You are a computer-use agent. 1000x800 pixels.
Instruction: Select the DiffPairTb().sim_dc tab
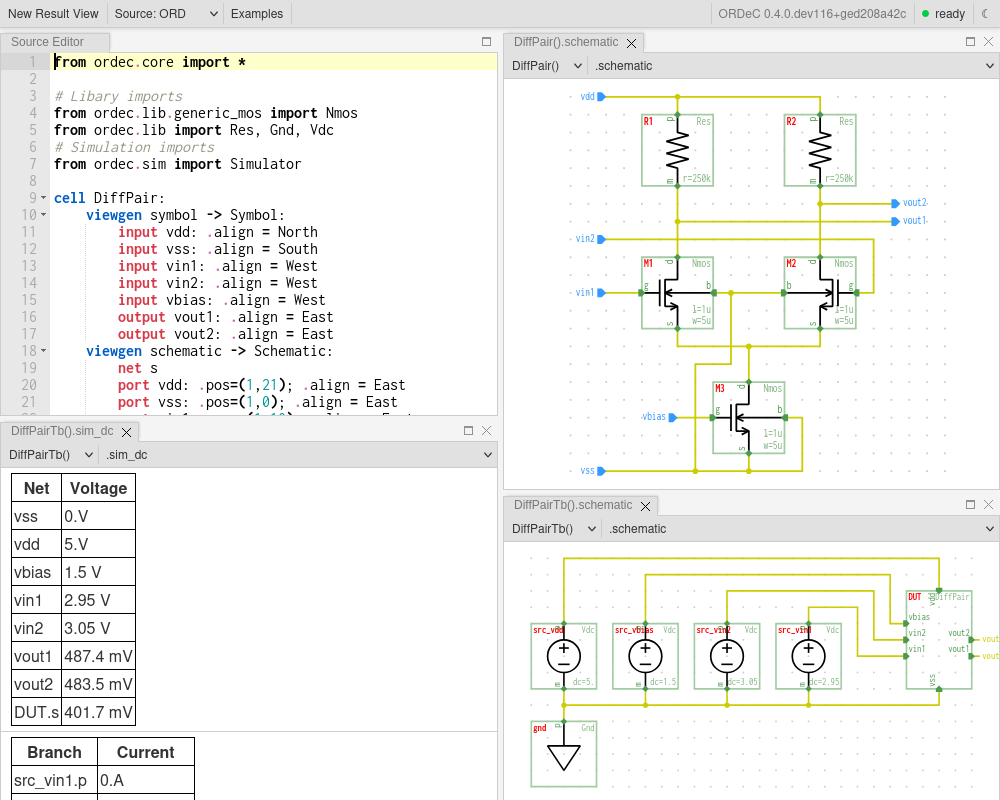pyautogui.click(x=62, y=431)
